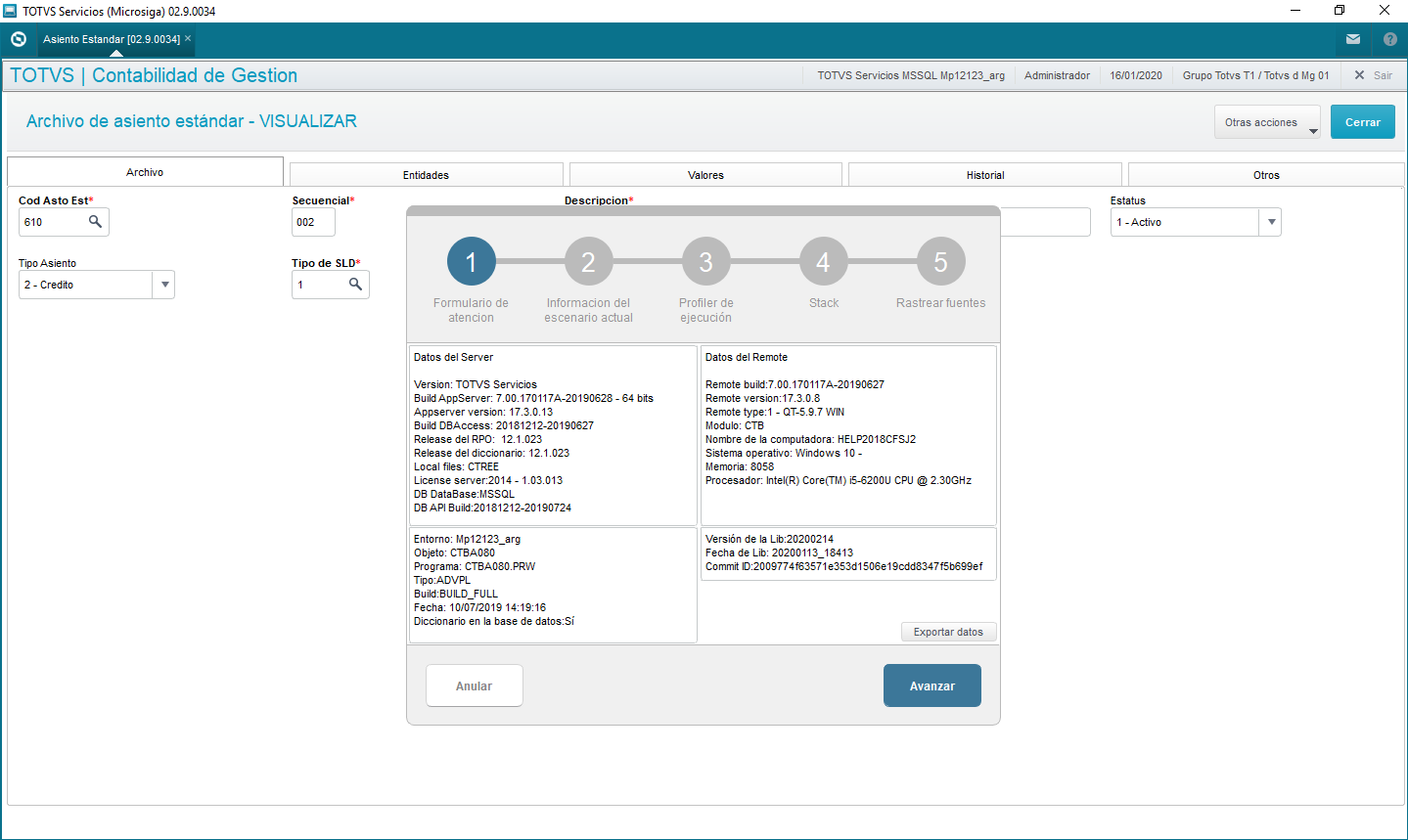Viewport: 1408px width, 840px height.
Task: Go to step 3 Profiler de ejecución
Action: coord(705,262)
